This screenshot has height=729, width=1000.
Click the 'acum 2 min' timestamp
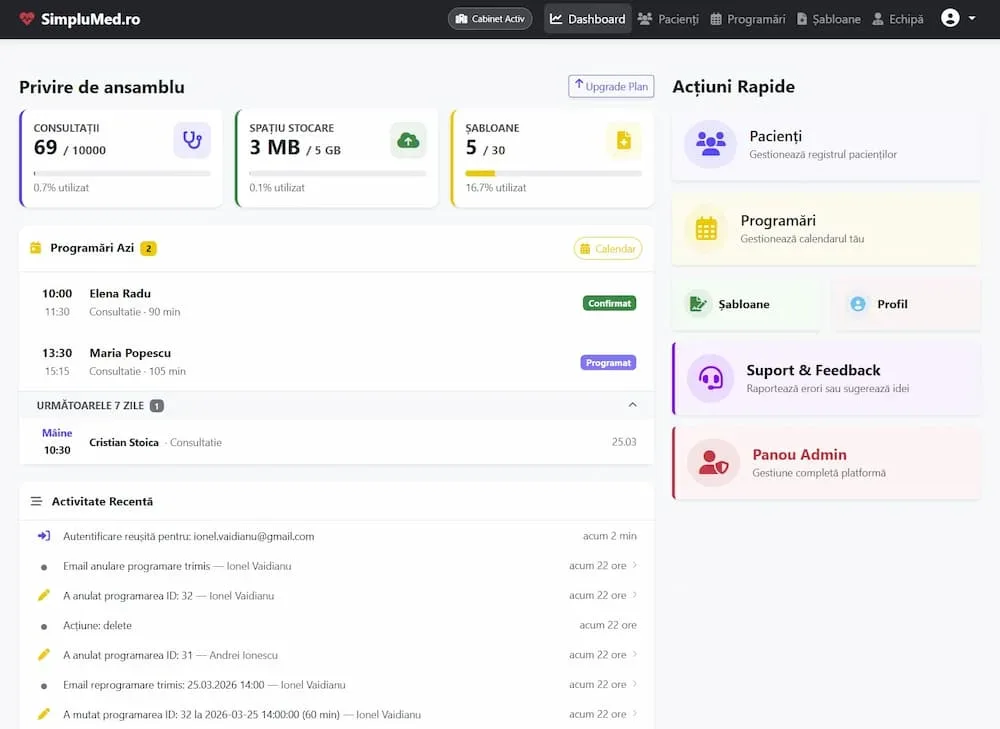(610, 536)
